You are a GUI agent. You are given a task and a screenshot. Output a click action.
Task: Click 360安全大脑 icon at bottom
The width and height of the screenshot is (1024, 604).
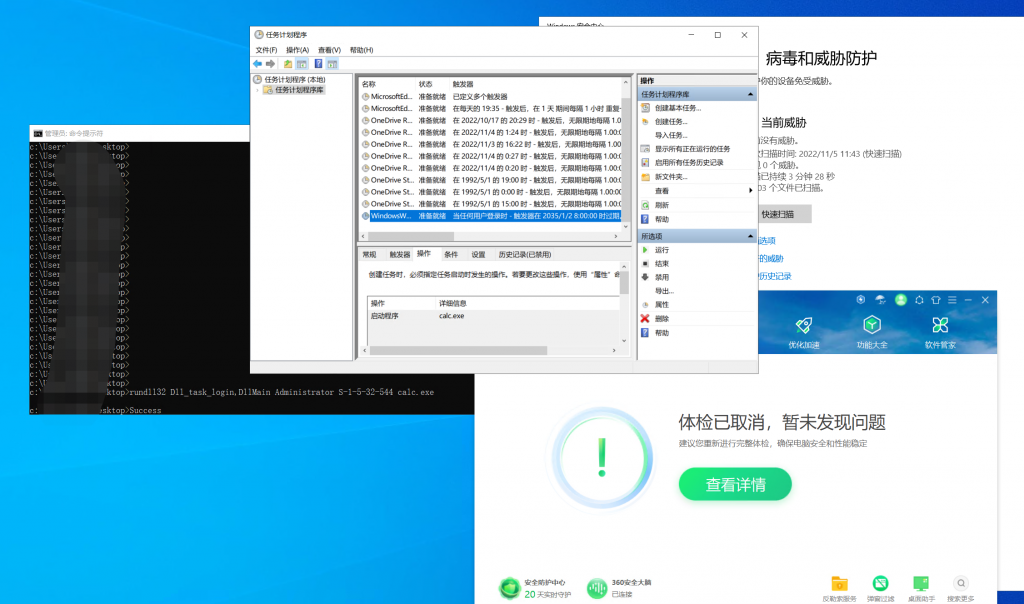click(596, 588)
